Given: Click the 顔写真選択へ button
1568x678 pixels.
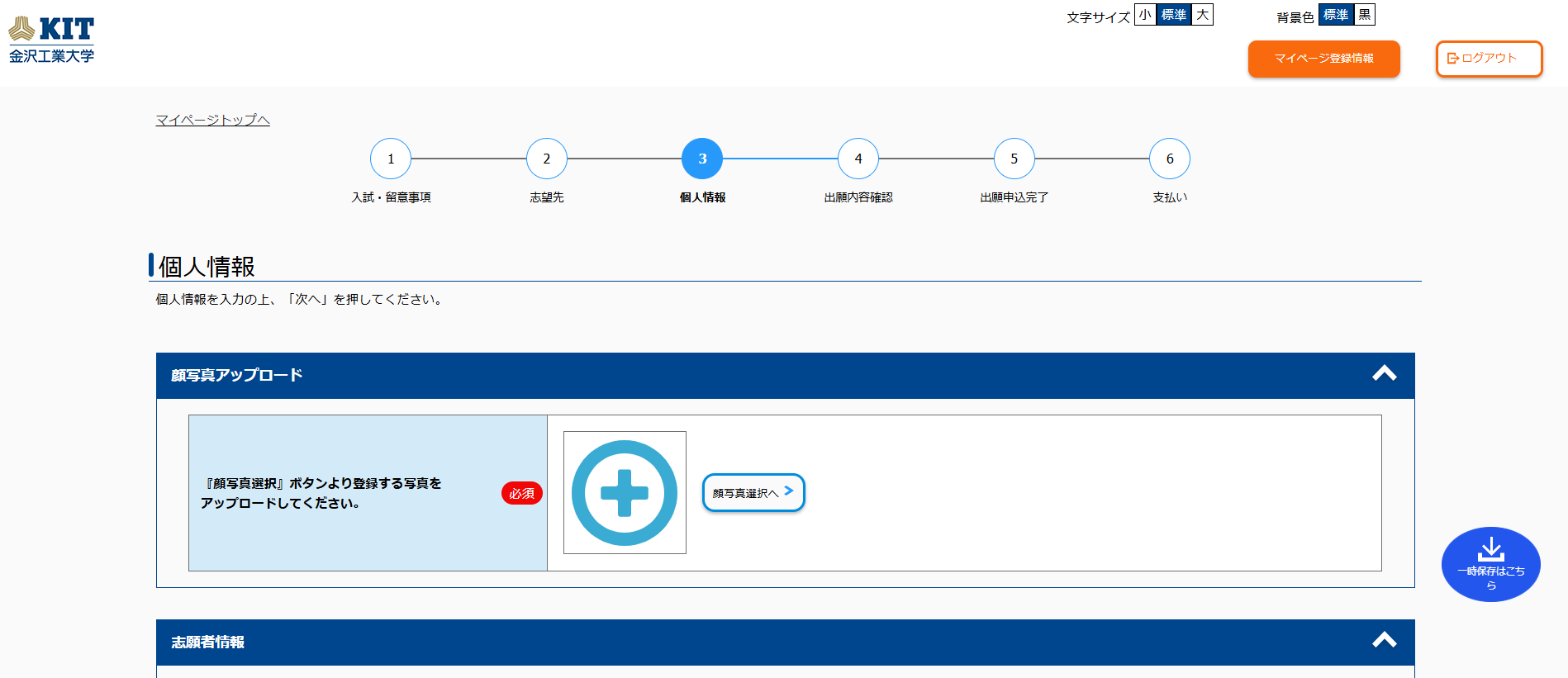Looking at the screenshot, I should [x=753, y=493].
